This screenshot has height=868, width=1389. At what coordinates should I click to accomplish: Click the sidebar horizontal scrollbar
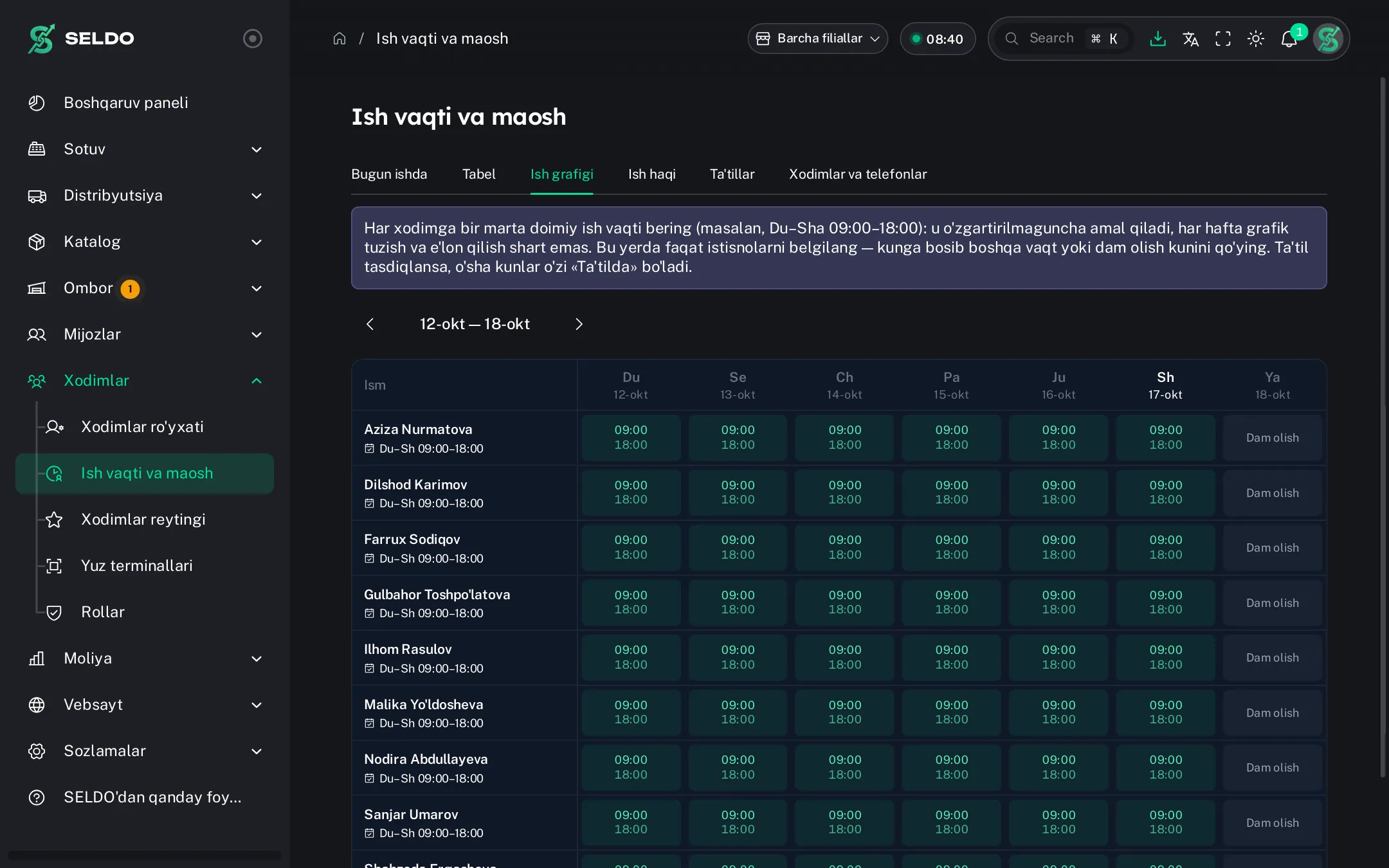click(x=145, y=855)
